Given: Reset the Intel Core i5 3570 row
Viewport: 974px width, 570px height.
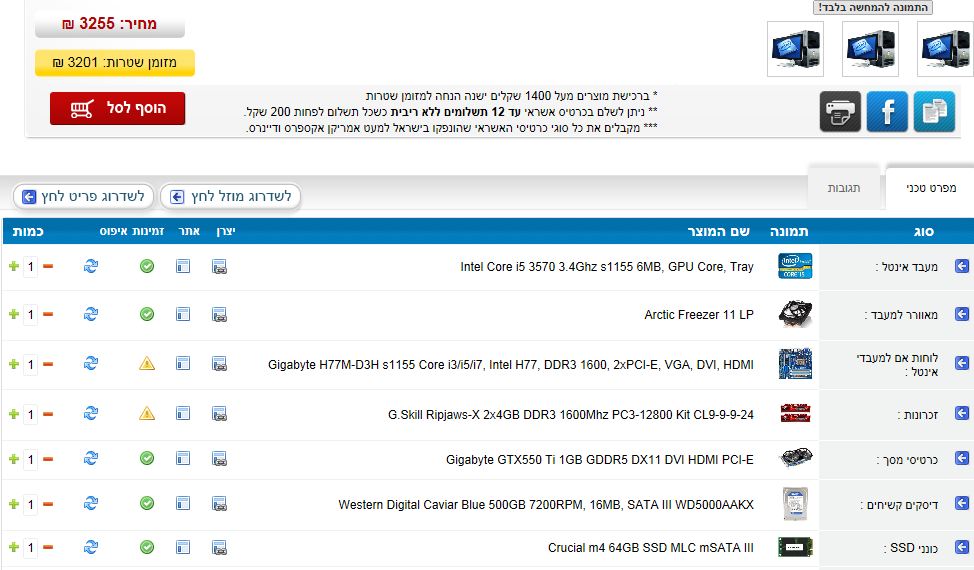Looking at the screenshot, I should 91,266.
